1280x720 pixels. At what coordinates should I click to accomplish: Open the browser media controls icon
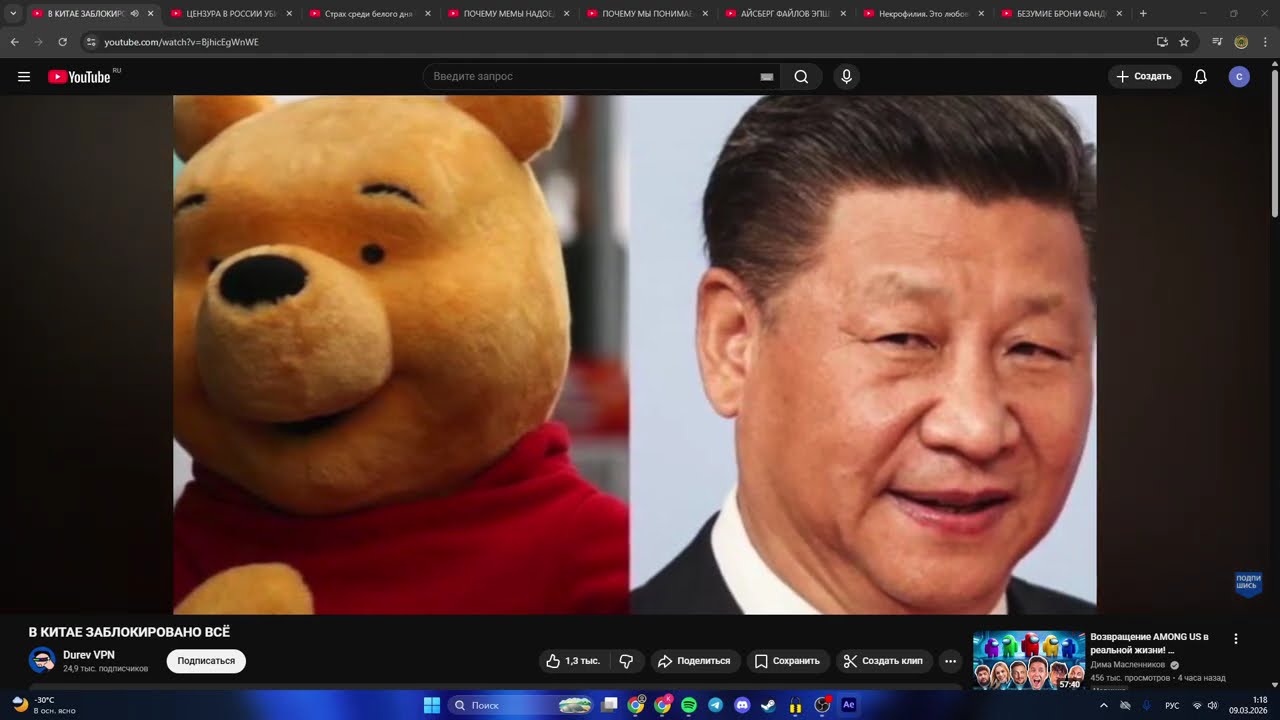click(1217, 42)
